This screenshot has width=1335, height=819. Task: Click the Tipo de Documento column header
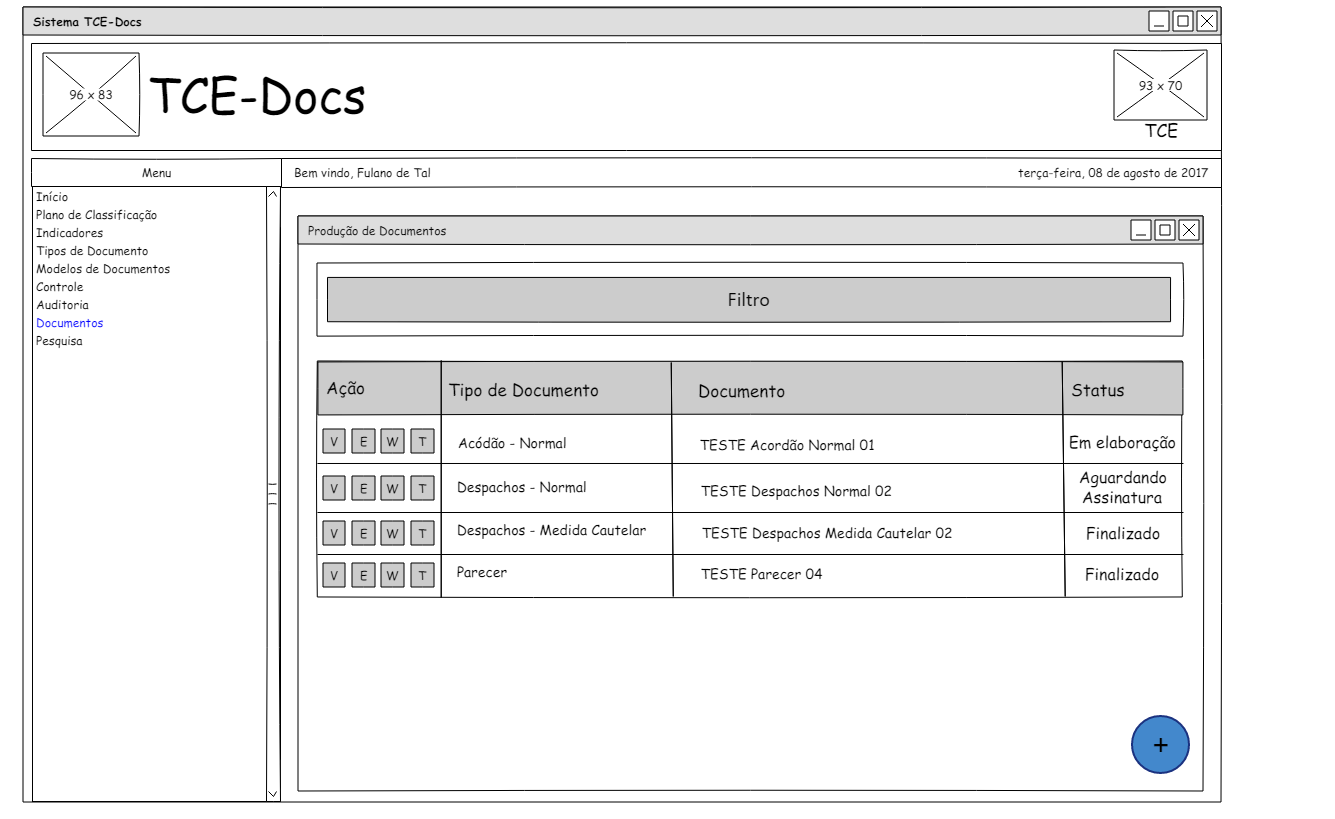tap(523, 391)
